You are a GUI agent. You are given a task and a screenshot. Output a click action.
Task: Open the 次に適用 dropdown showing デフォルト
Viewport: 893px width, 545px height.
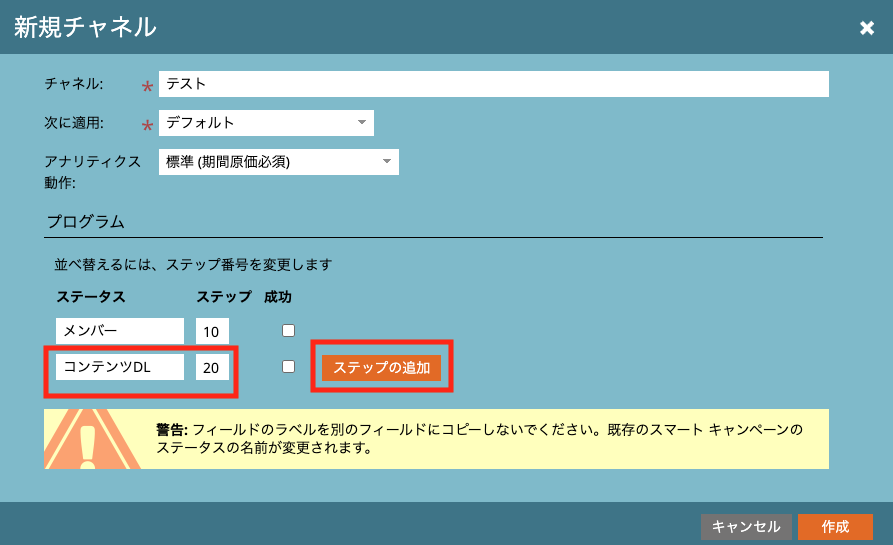tap(266, 123)
